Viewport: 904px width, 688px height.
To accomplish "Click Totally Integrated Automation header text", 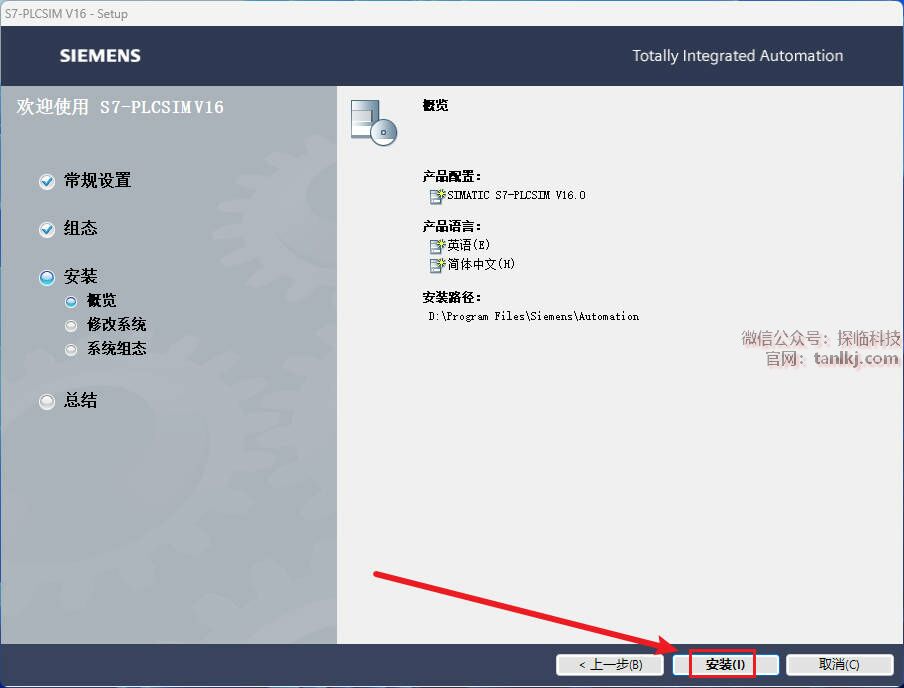I will (737, 56).
